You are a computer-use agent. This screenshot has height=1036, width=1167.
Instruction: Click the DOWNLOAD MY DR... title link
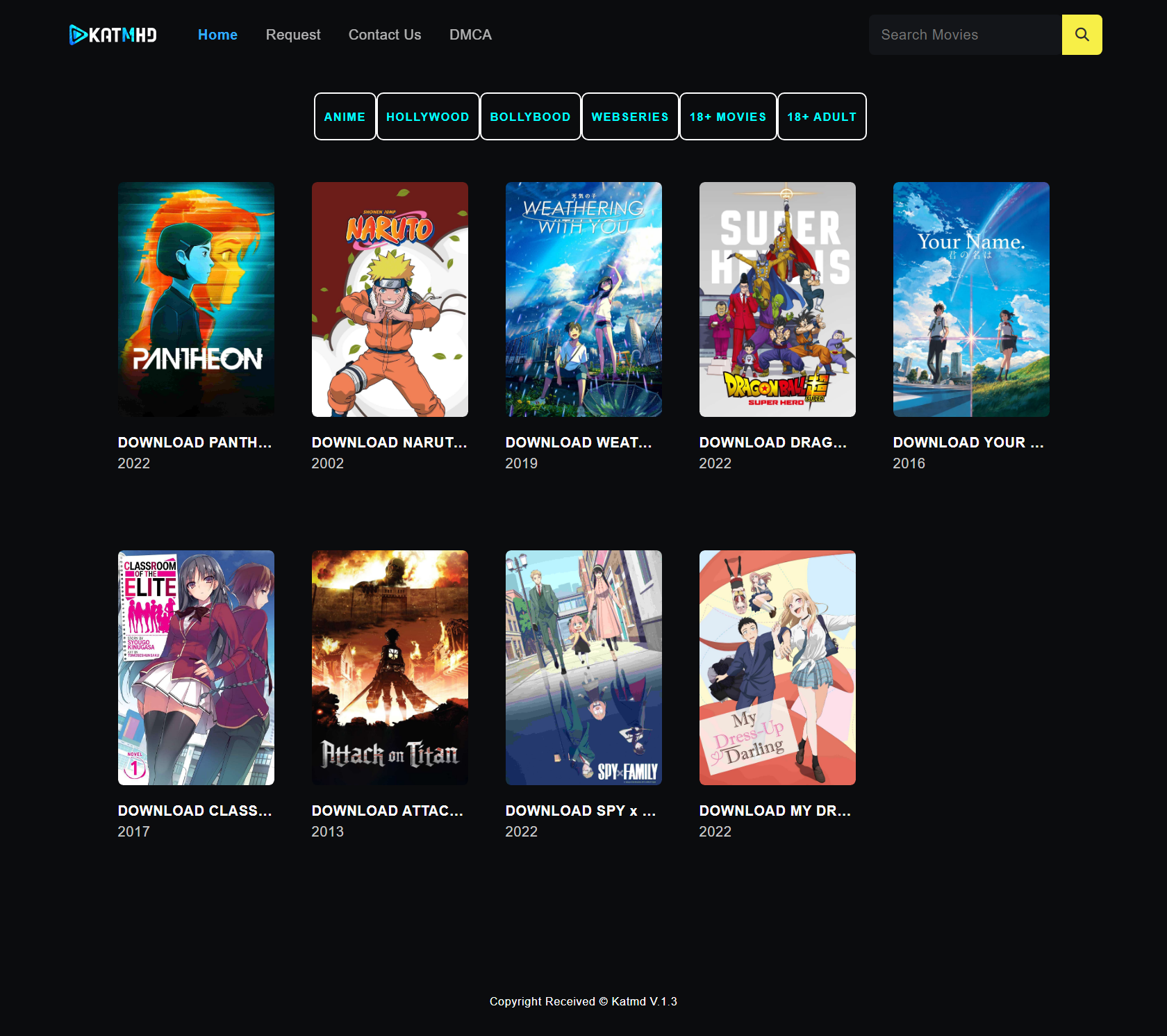[x=775, y=811]
